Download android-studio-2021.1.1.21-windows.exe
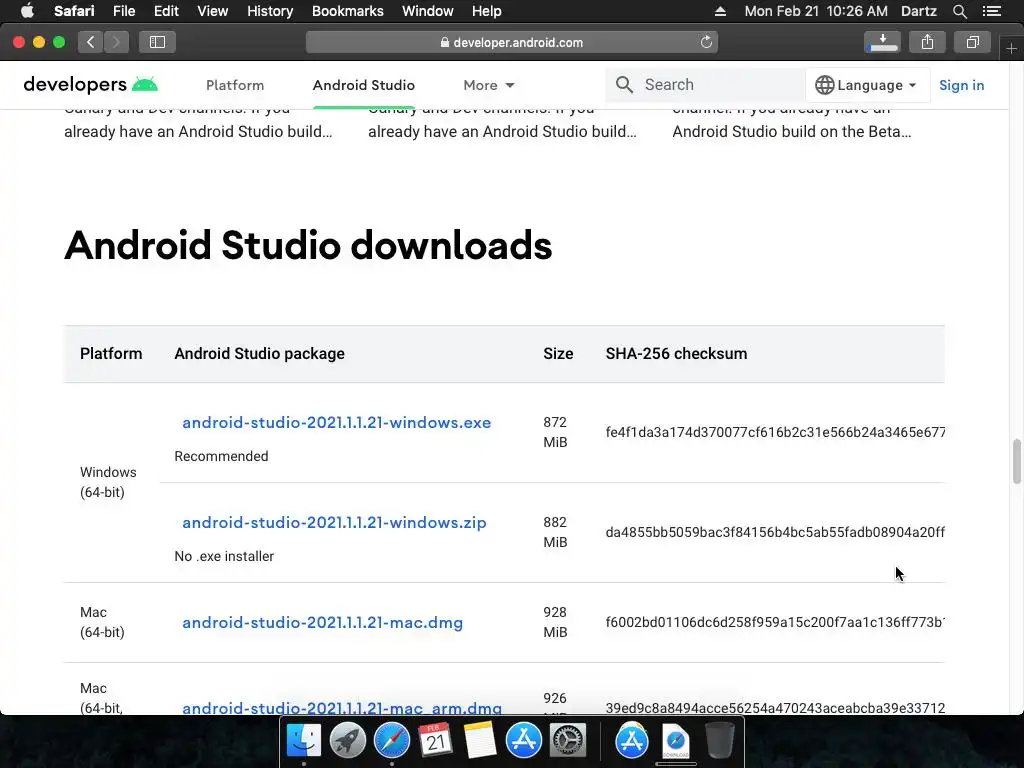 [x=336, y=423]
